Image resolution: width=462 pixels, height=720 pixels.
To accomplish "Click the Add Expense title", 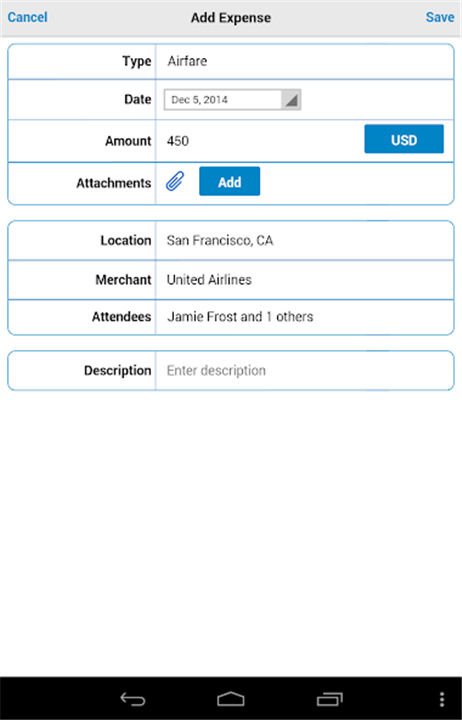I will [x=231, y=18].
